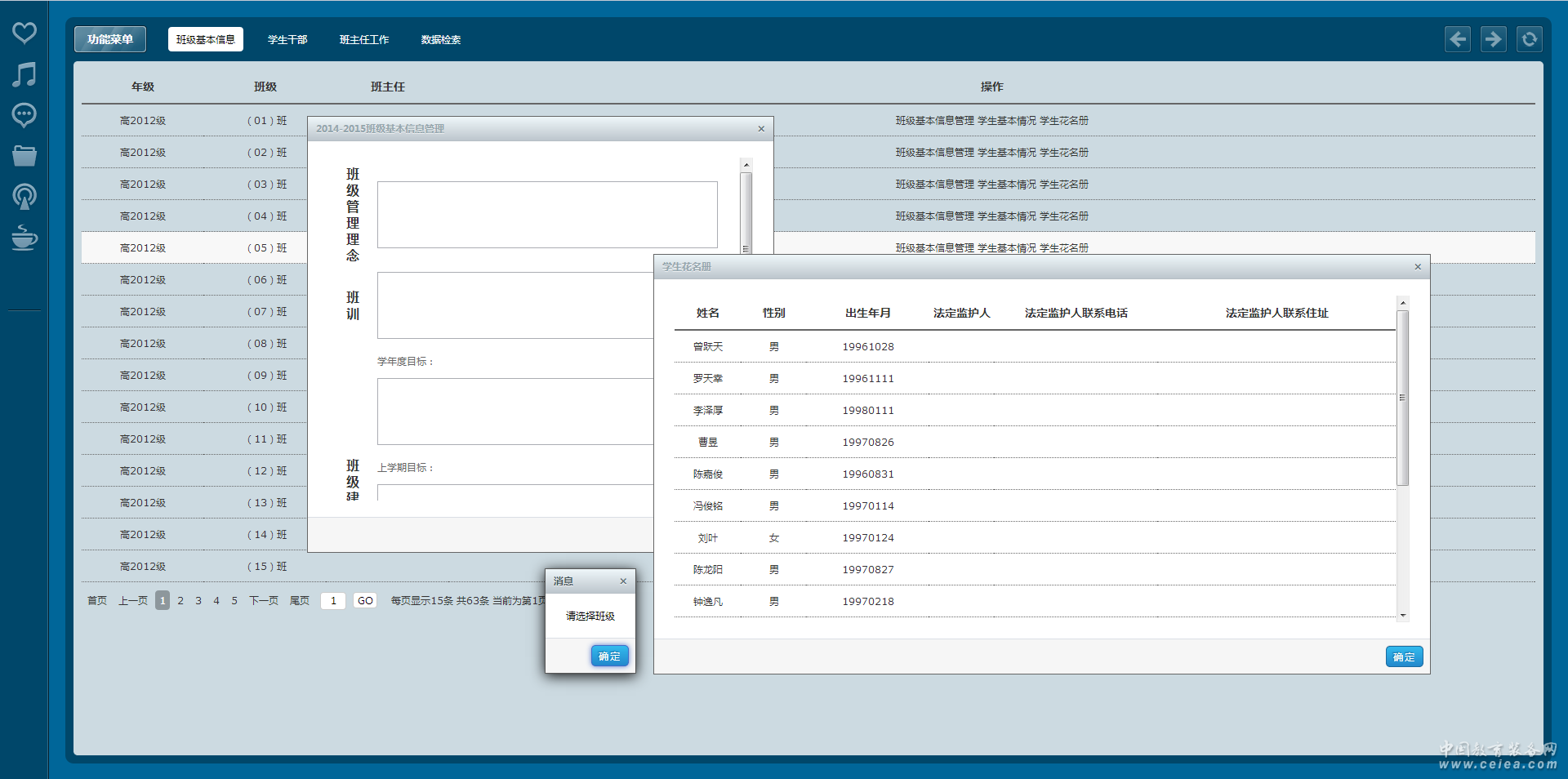Viewport: 1568px width, 779px height.
Task: Open the chat bubble sidebar icon
Action: coord(24,115)
